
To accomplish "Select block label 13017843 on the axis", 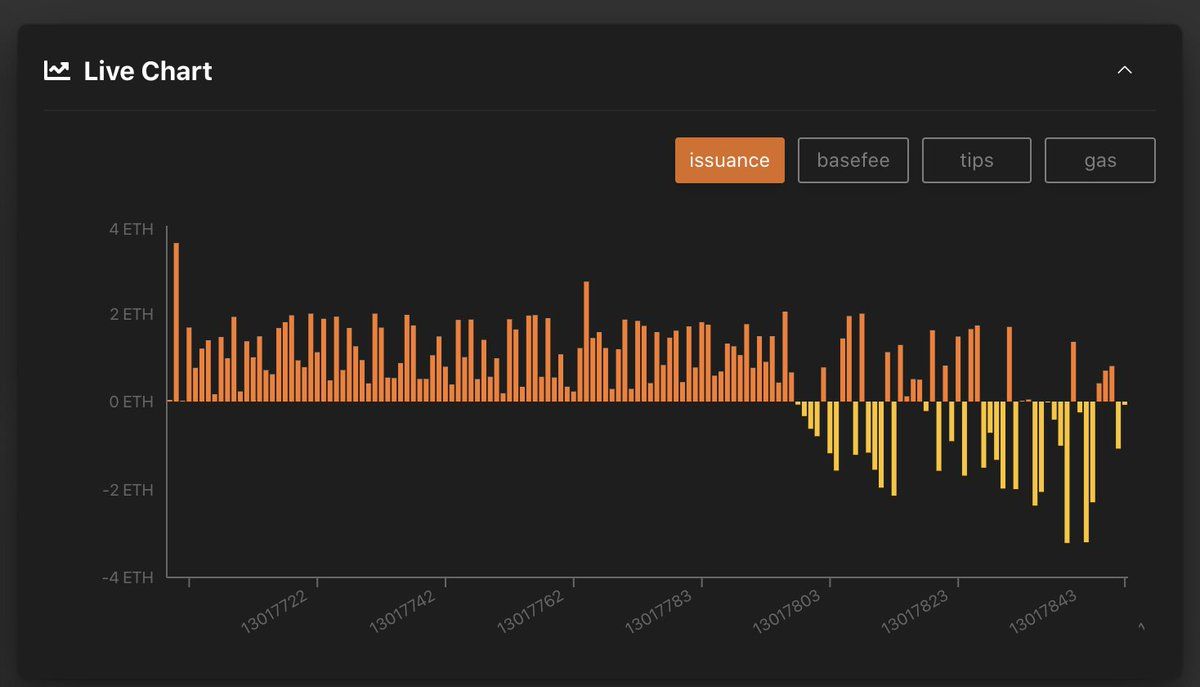I will pos(1042,611).
